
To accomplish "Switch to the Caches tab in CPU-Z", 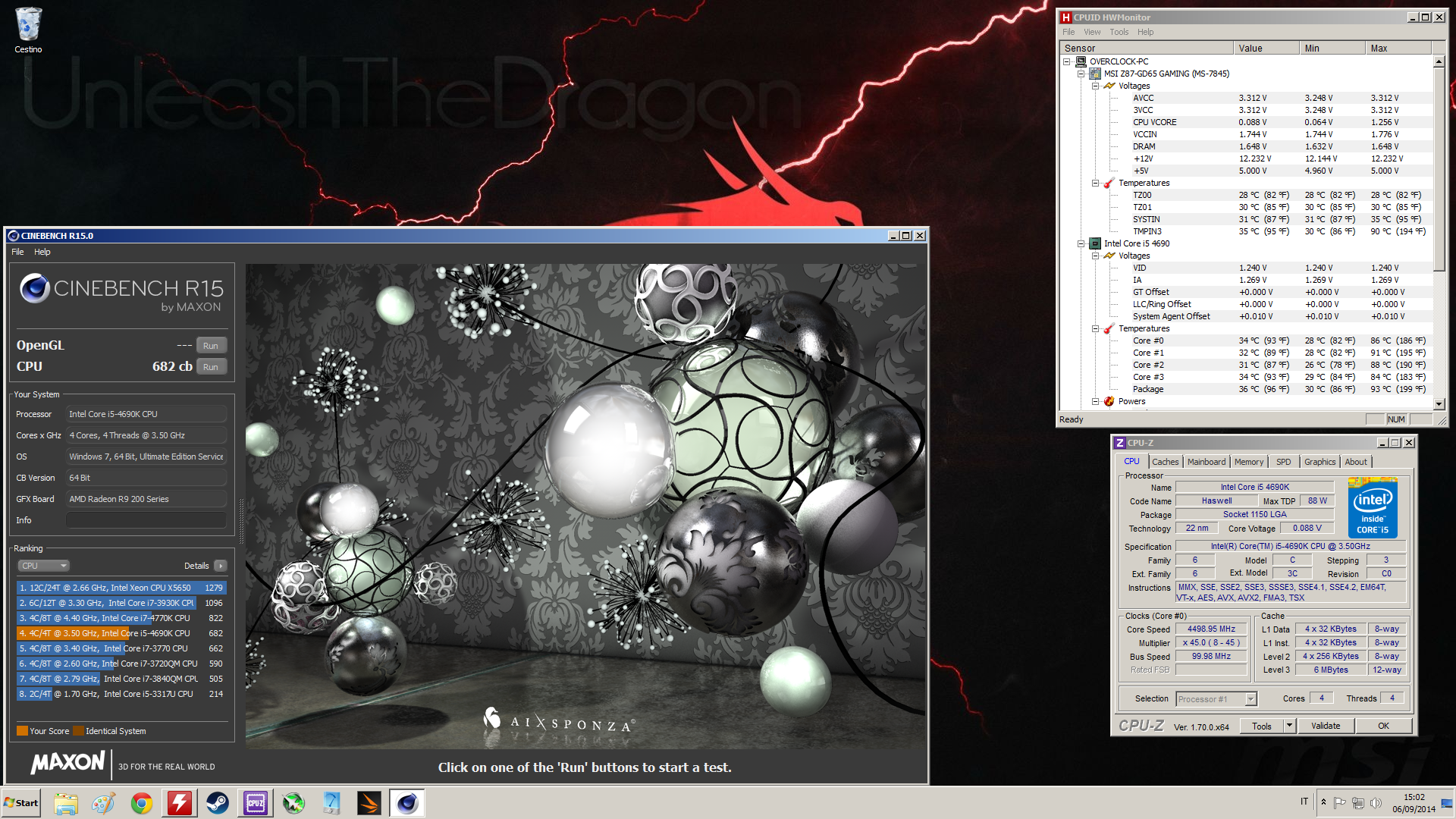I will pos(1165,462).
